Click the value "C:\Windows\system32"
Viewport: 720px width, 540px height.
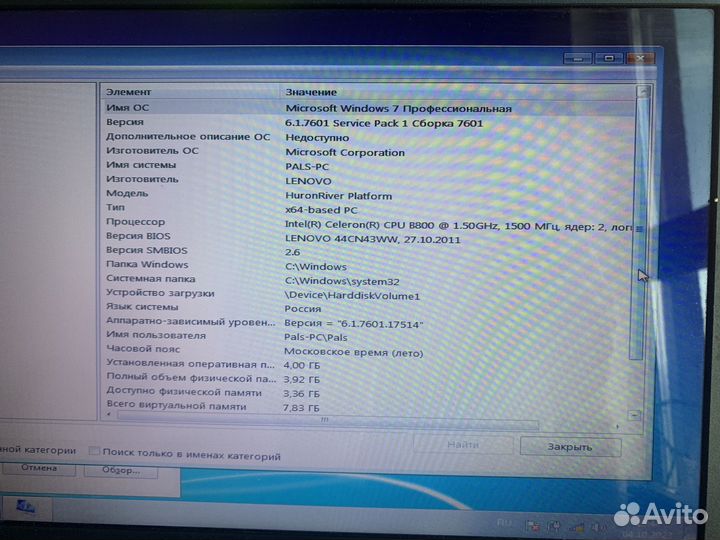342,281
